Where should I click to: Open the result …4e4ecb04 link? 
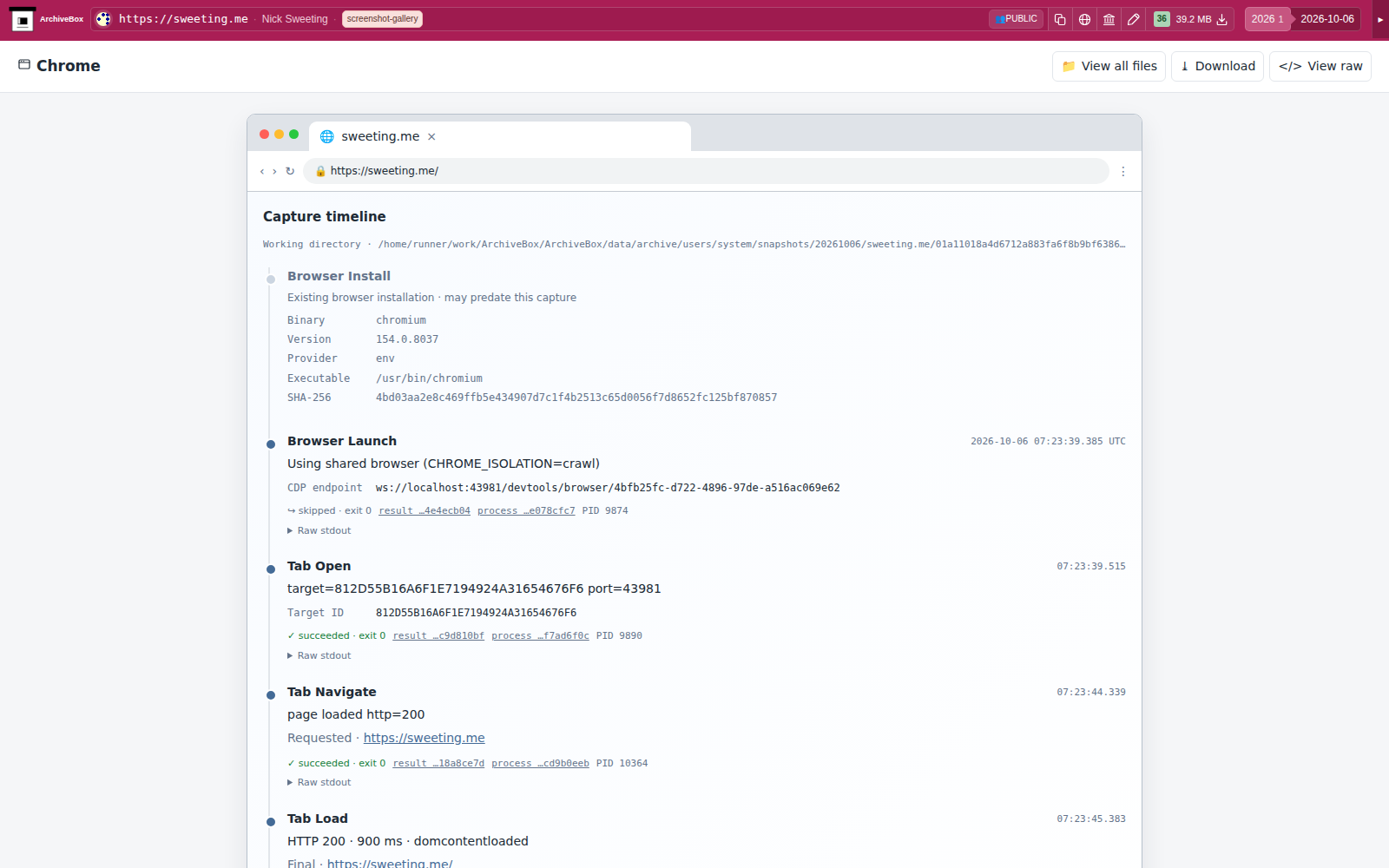(425, 510)
